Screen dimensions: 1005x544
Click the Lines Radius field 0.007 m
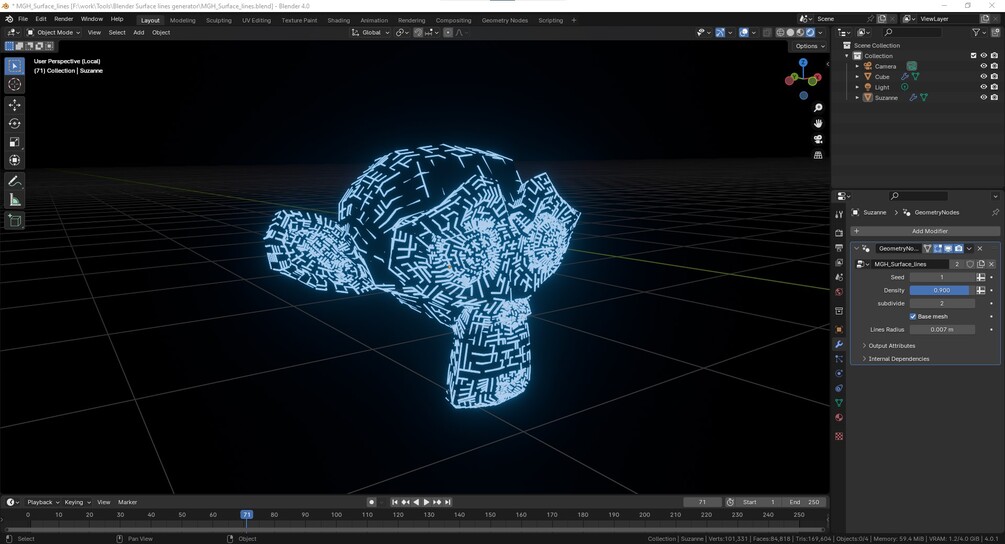(x=942, y=329)
